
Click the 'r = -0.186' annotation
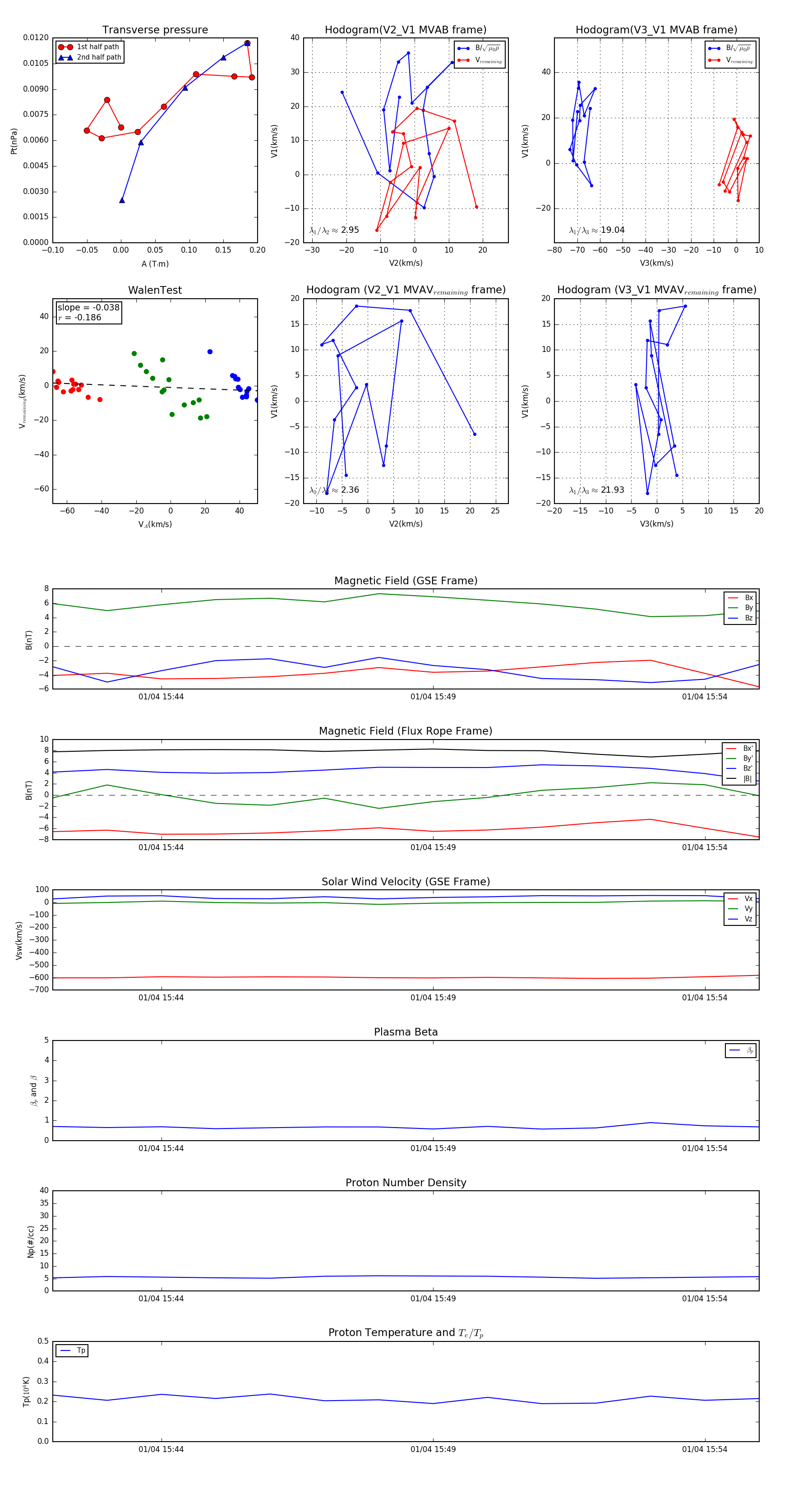(x=80, y=317)
